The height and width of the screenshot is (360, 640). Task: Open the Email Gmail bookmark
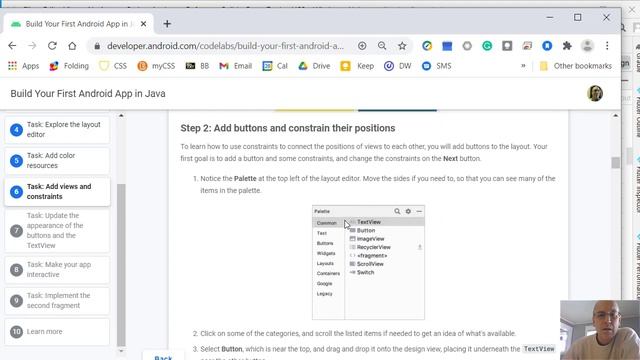[236, 66]
